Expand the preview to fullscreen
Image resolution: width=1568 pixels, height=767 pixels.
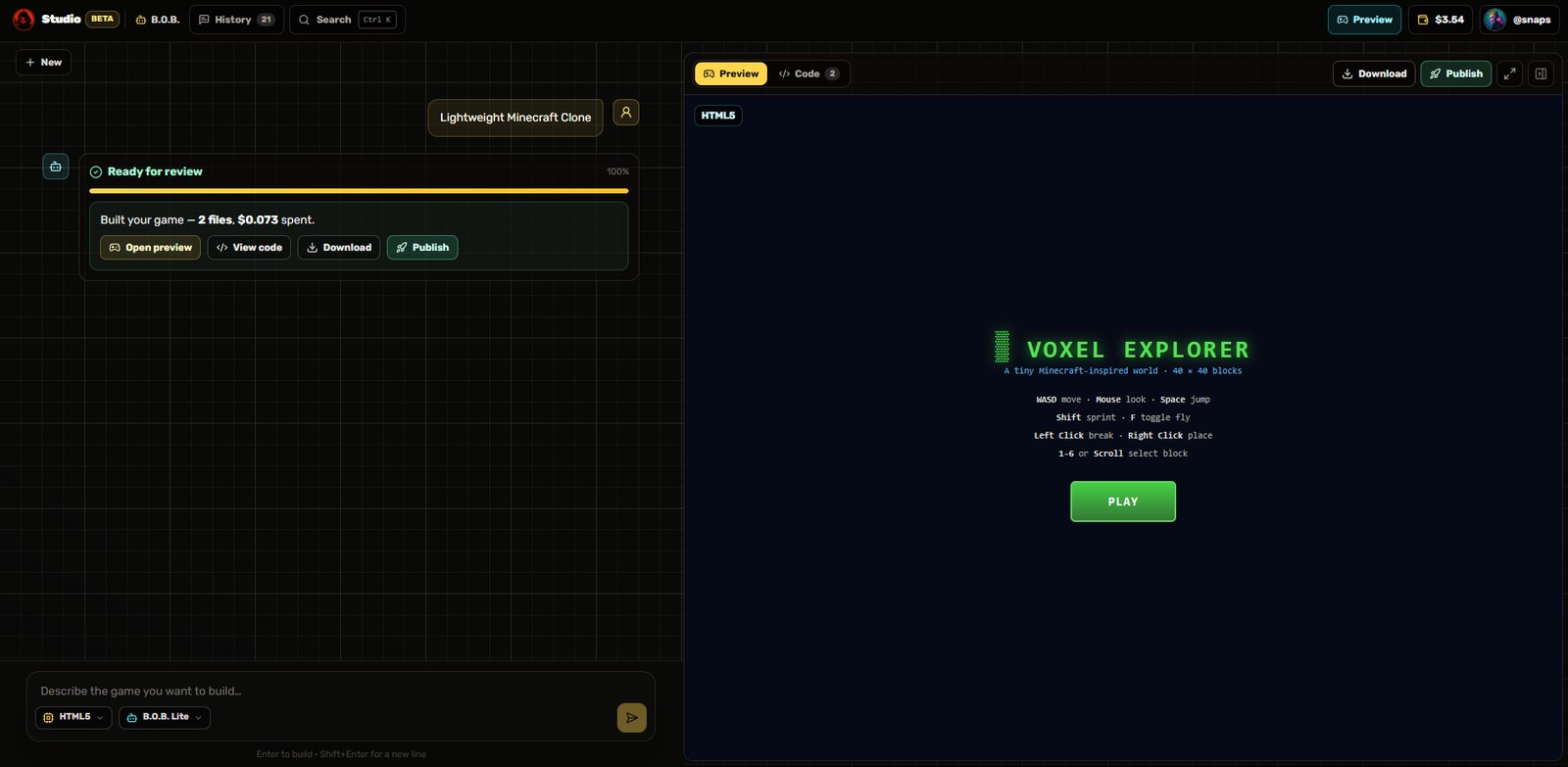1510,74
